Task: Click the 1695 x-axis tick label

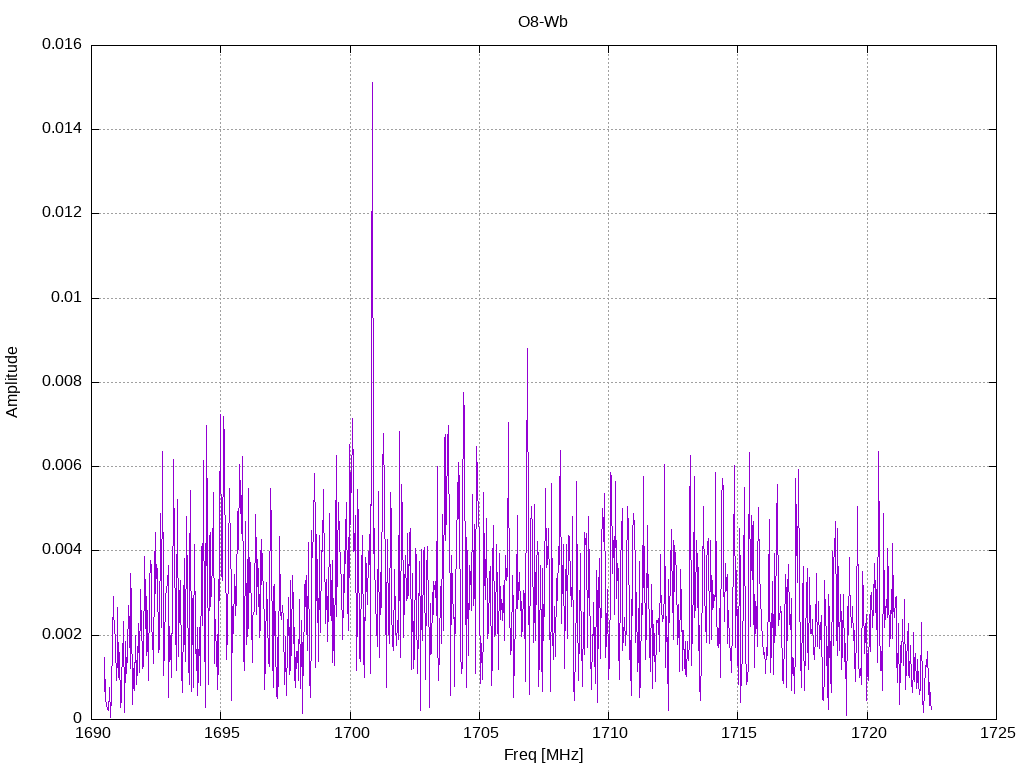Action: 221,733
